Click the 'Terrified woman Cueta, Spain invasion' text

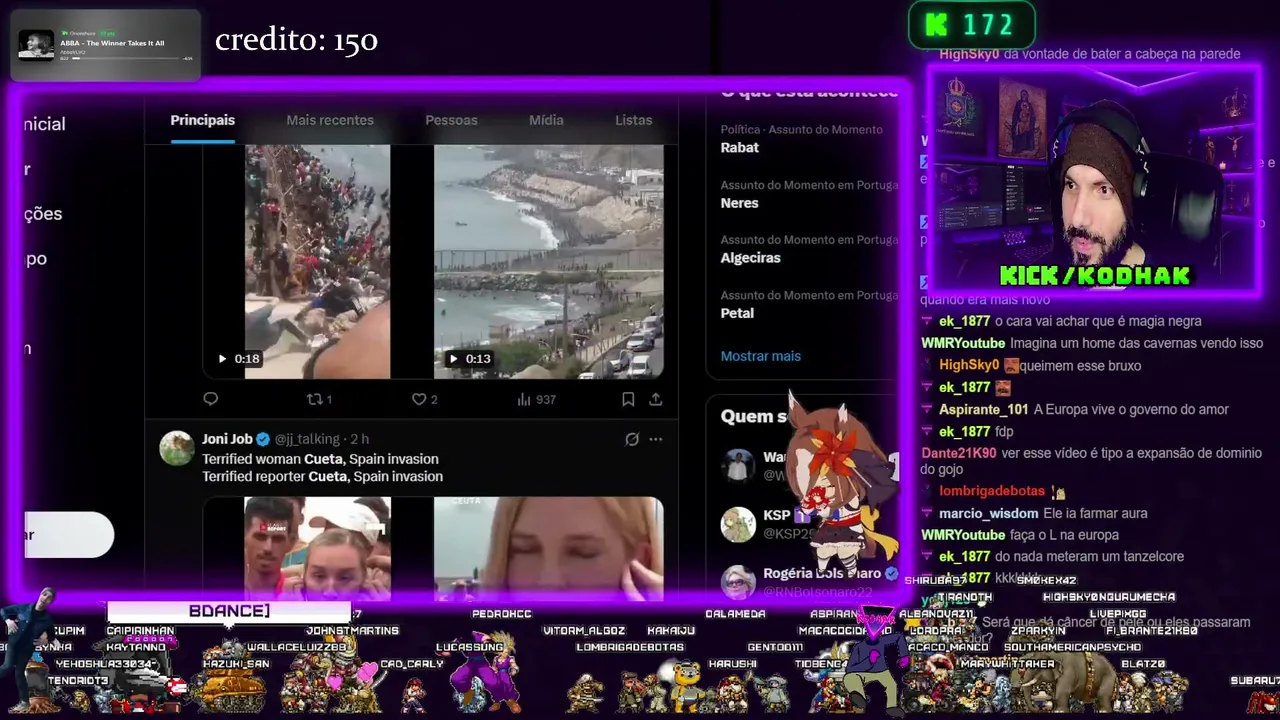tap(320, 459)
